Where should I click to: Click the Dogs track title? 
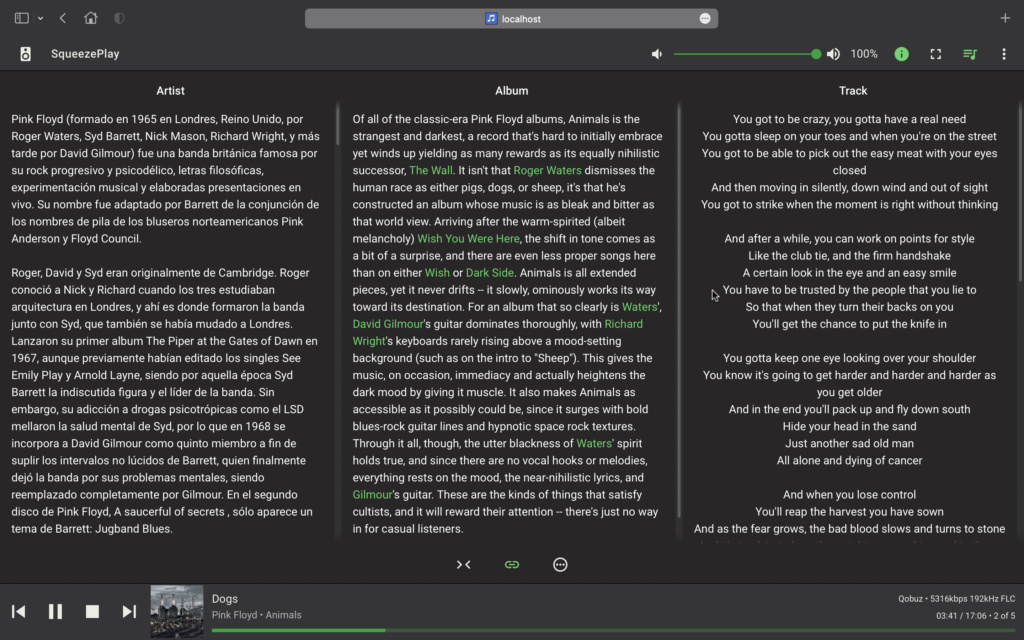pos(225,599)
